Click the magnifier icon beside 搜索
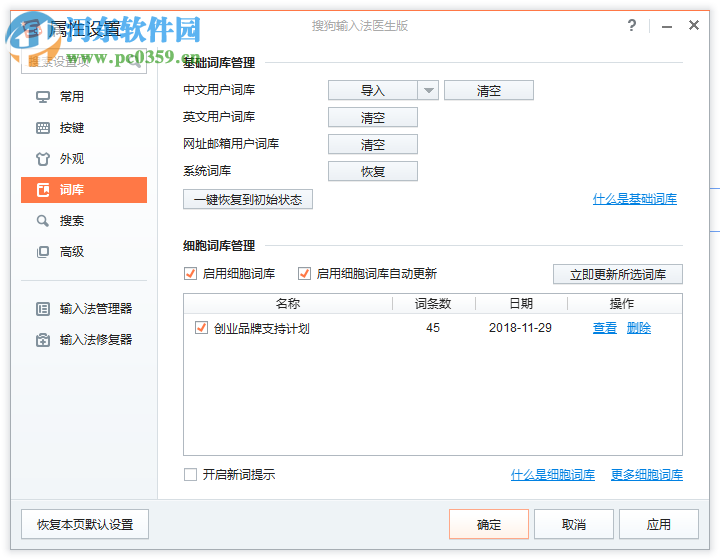This screenshot has width=720, height=560. [43, 221]
